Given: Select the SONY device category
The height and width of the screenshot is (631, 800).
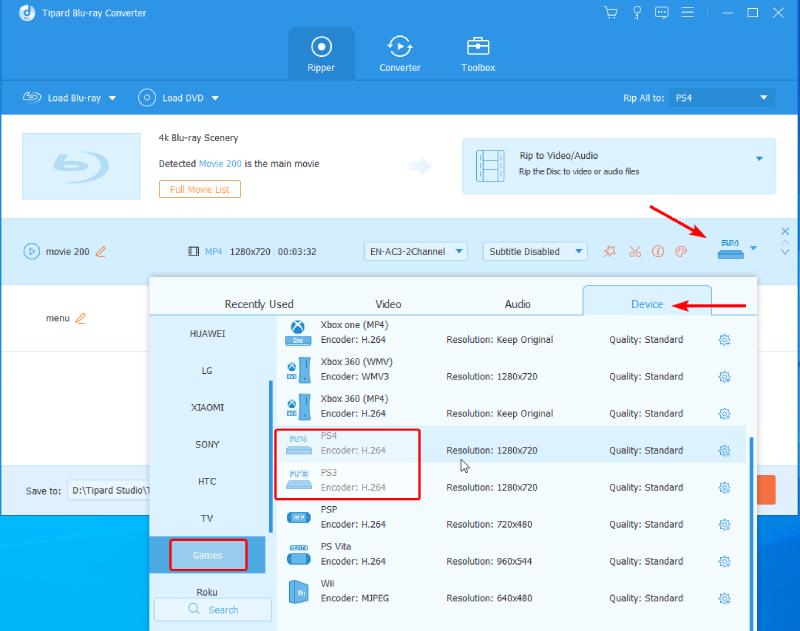Looking at the screenshot, I should click(x=207, y=444).
